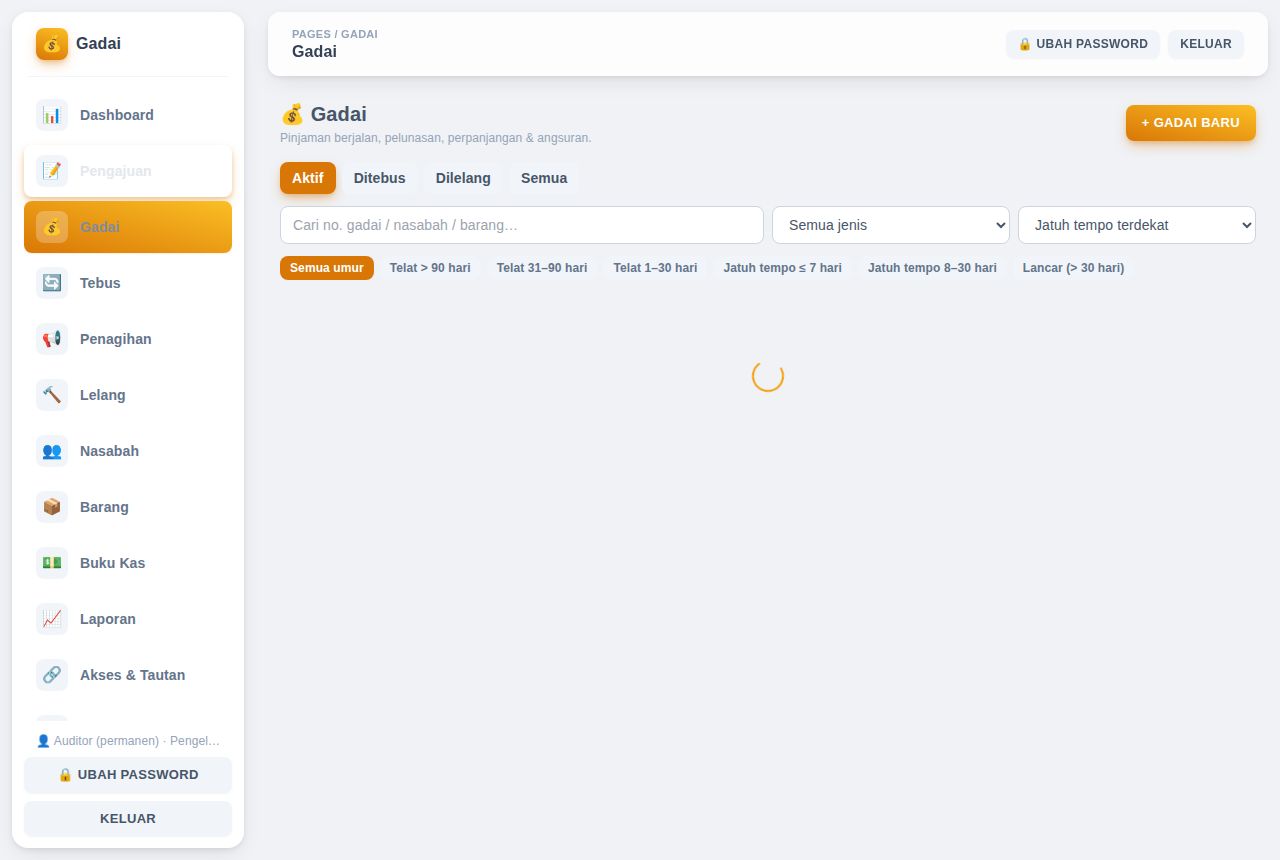Enable the Telat > 90 hari filter
1280x860 pixels.
(x=430, y=268)
